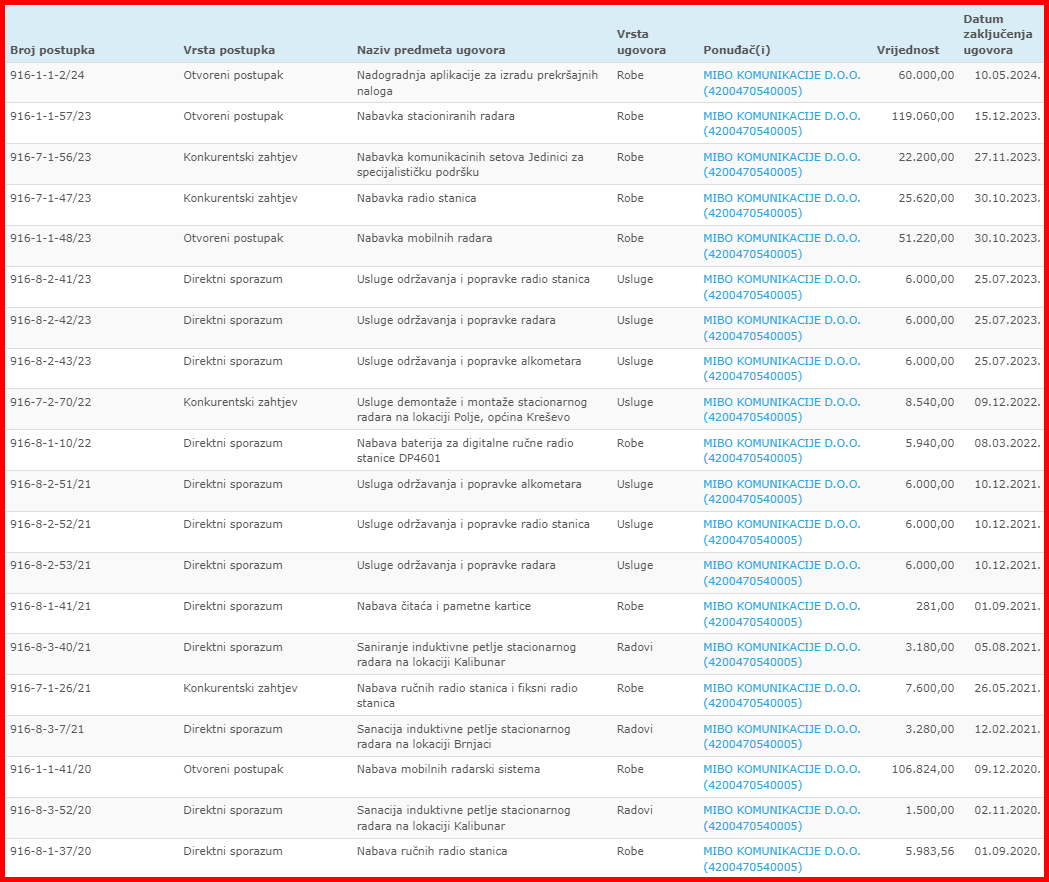The width and height of the screenshot is (1049, 882).
Task: Click 'Nabava baterija za digitalne ručne radio stanice'
Action: point(465,450)
